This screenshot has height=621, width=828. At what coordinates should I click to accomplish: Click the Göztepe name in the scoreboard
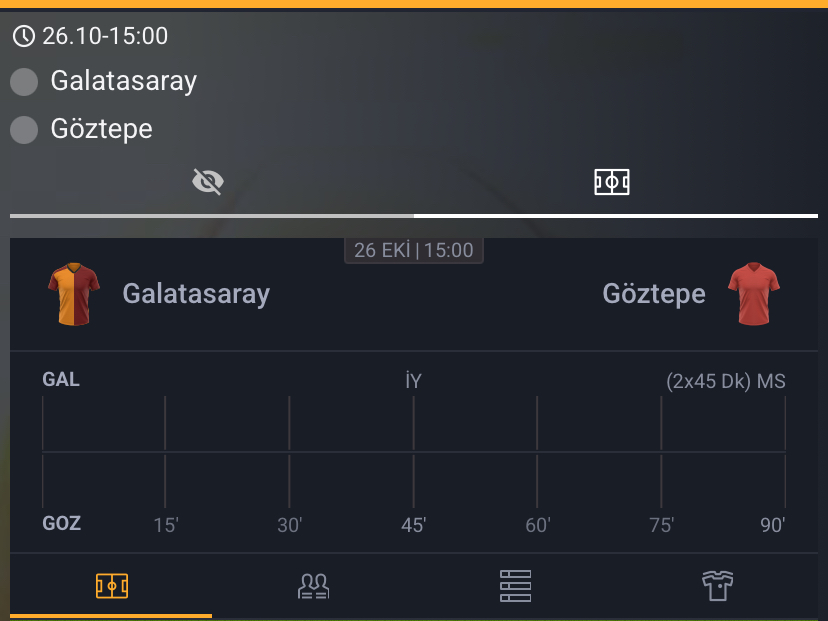coord(654,294)
